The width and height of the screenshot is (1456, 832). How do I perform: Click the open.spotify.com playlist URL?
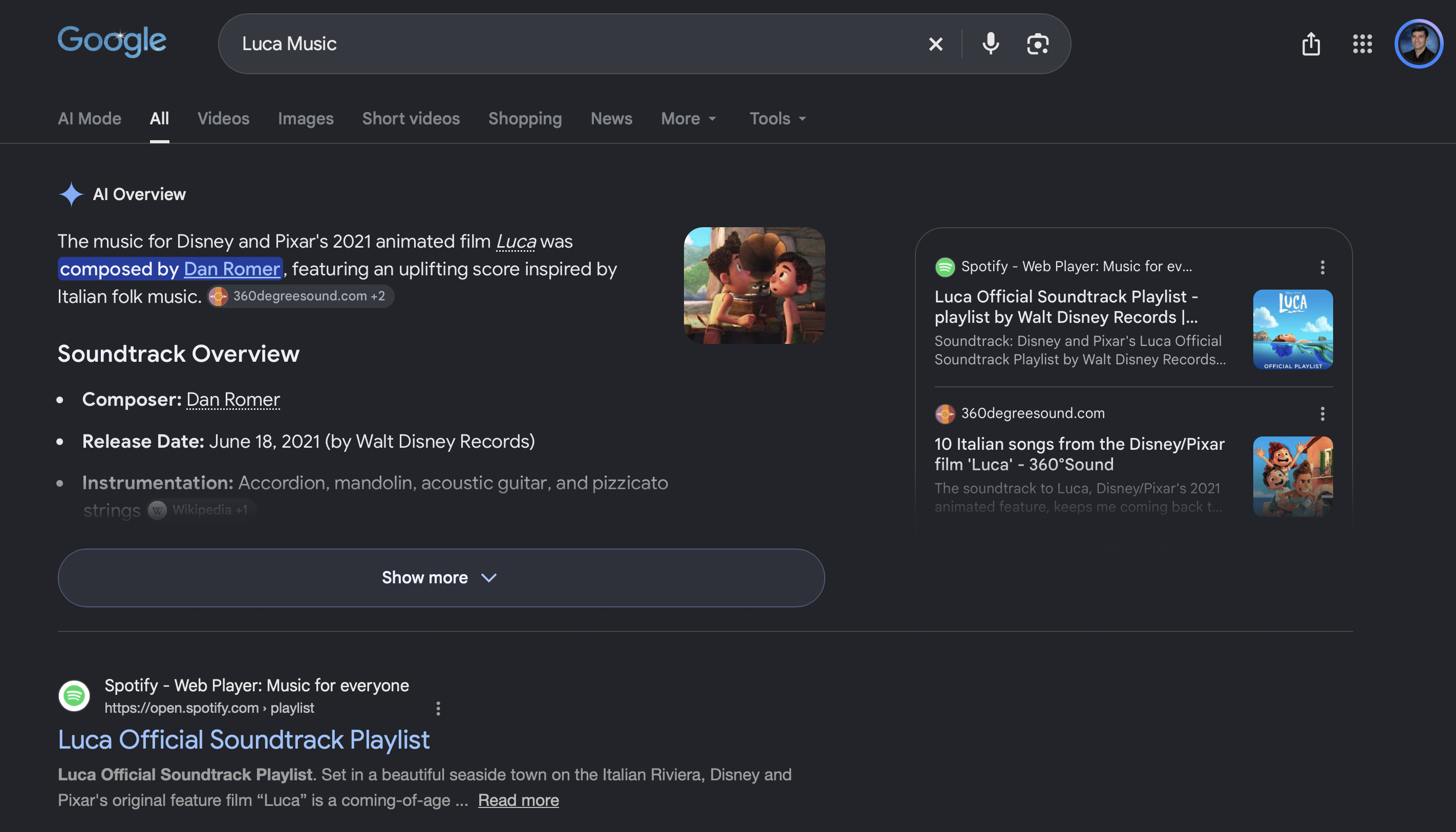209,708
